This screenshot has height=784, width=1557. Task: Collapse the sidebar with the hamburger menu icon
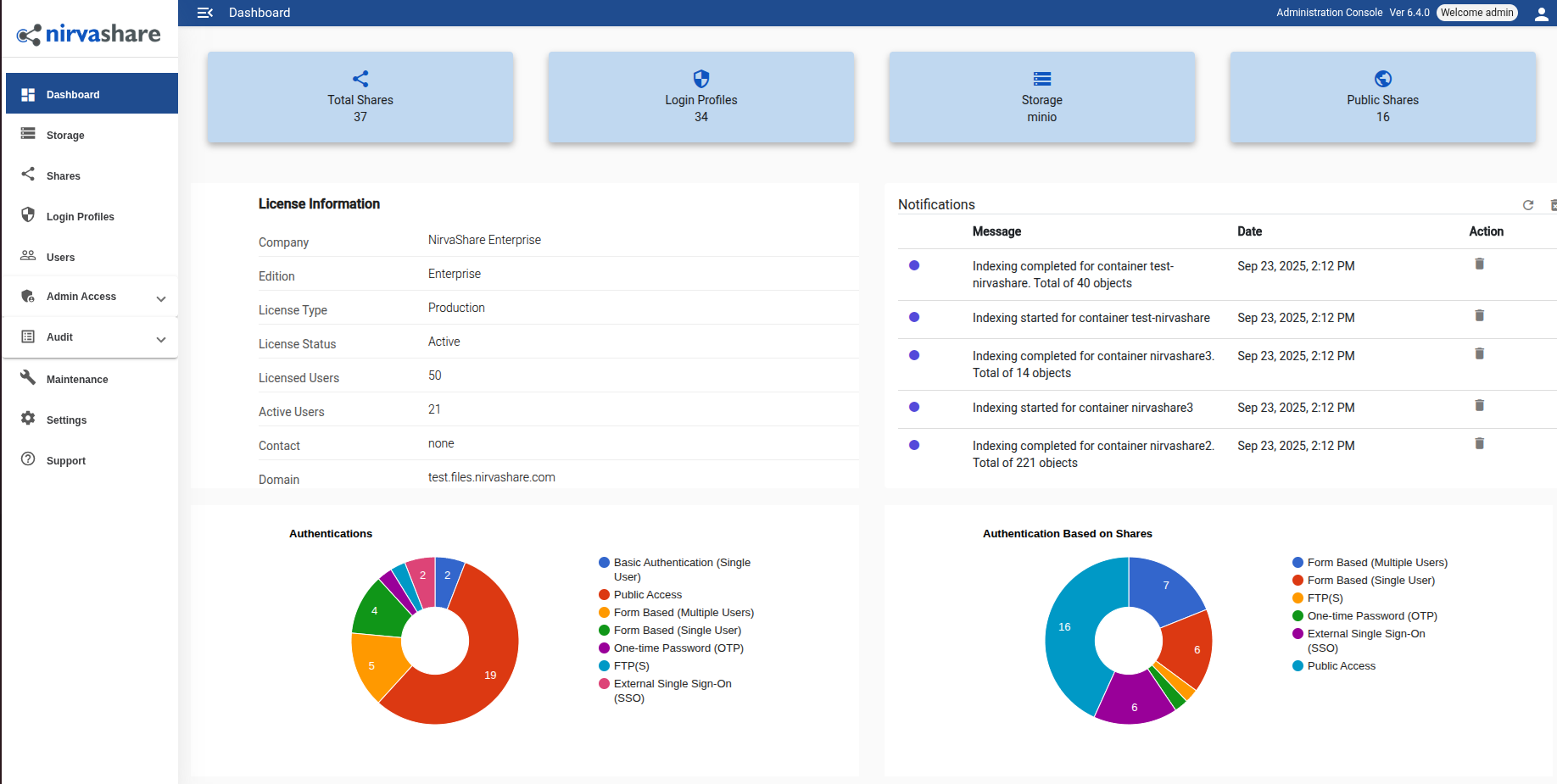coord(204,13)
